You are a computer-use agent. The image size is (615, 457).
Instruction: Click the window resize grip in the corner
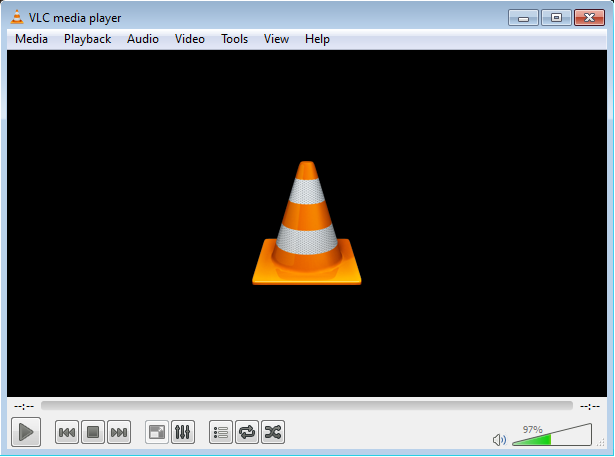point(601,442)
